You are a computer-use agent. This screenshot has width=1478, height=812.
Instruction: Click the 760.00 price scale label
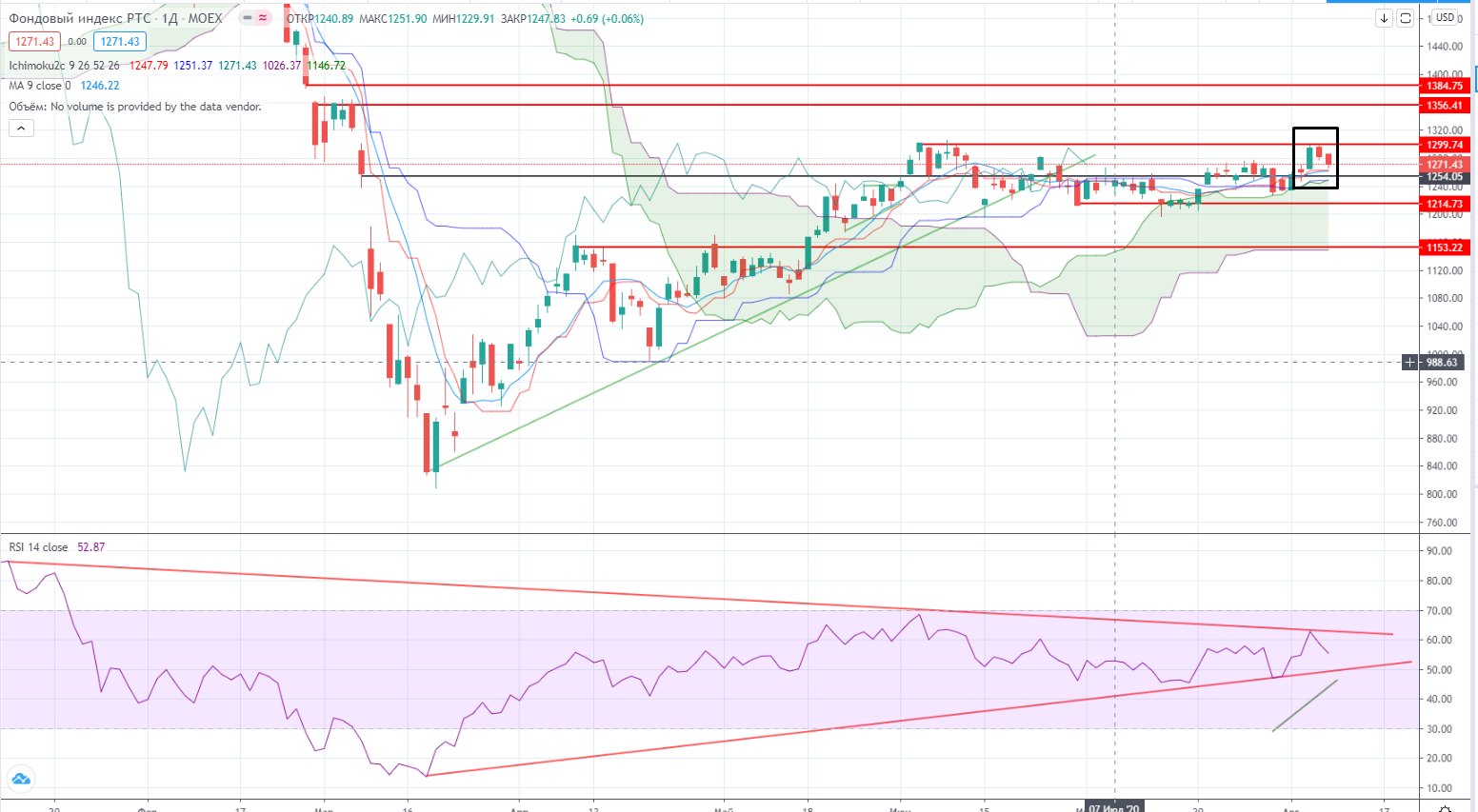[1442, 523]
